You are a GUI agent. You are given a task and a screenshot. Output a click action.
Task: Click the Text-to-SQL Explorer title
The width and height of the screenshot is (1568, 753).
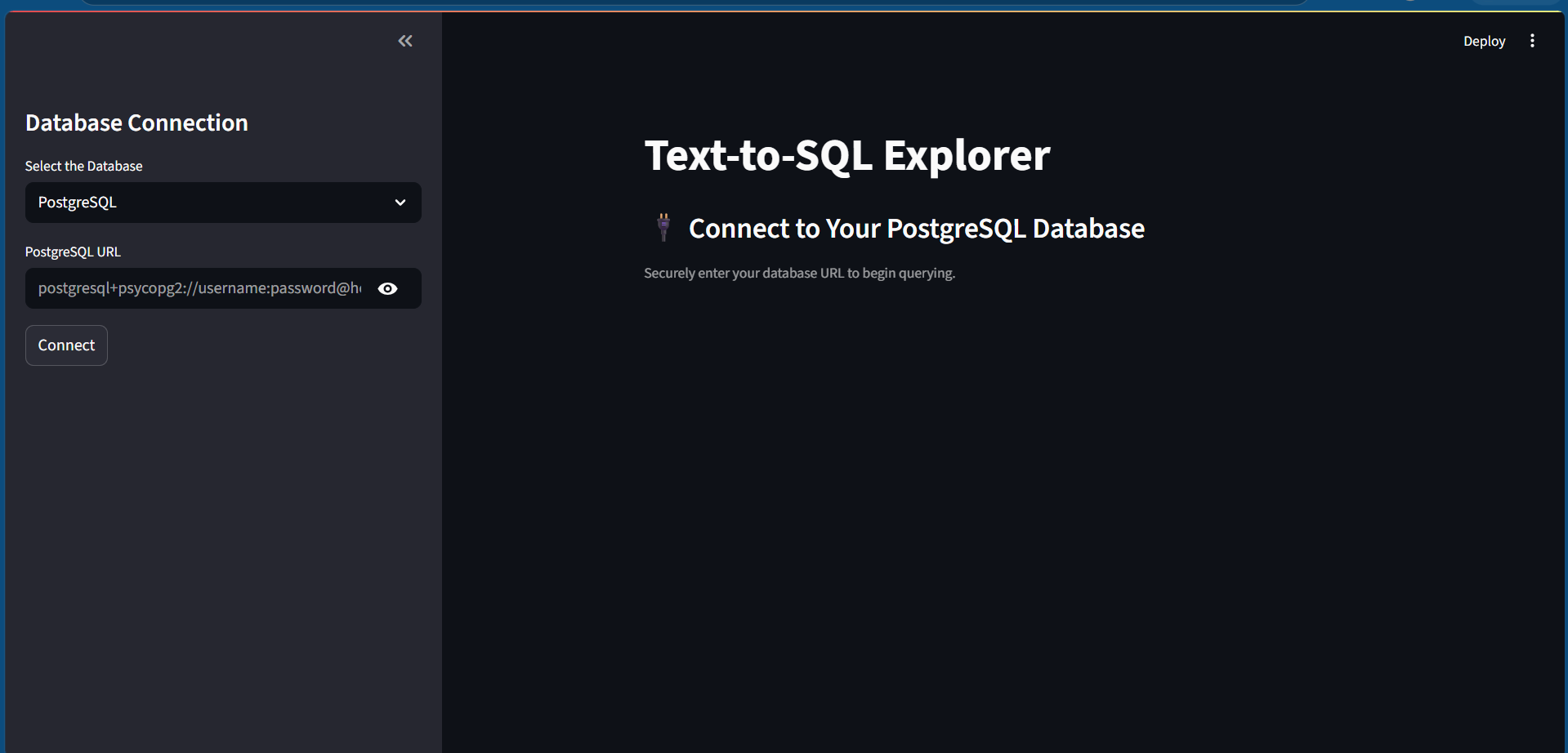847,155
